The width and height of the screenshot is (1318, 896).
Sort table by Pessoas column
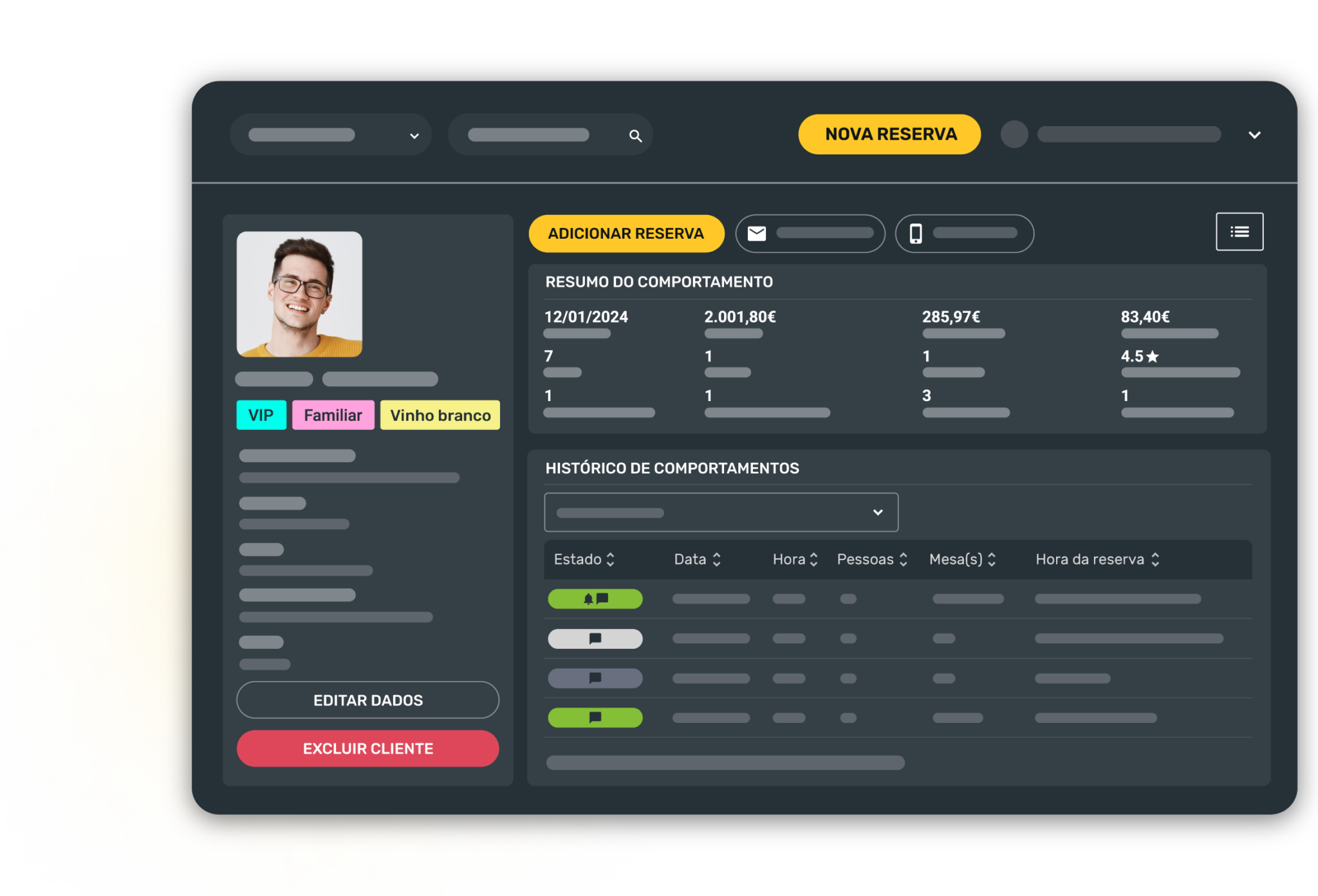903,559
